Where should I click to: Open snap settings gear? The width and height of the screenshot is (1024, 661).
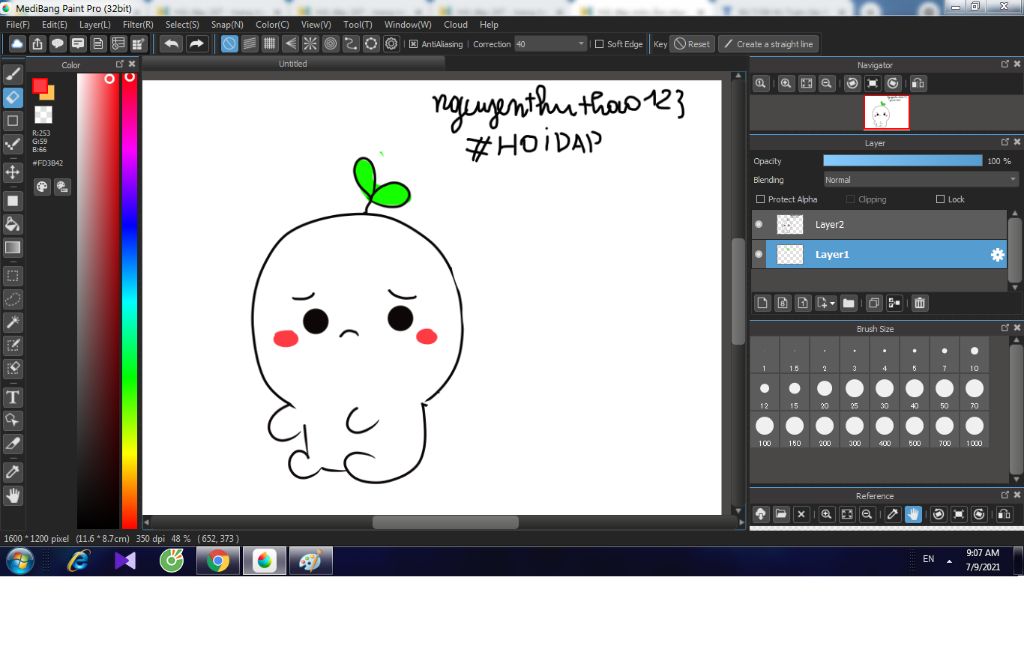[x=391, y=44]
